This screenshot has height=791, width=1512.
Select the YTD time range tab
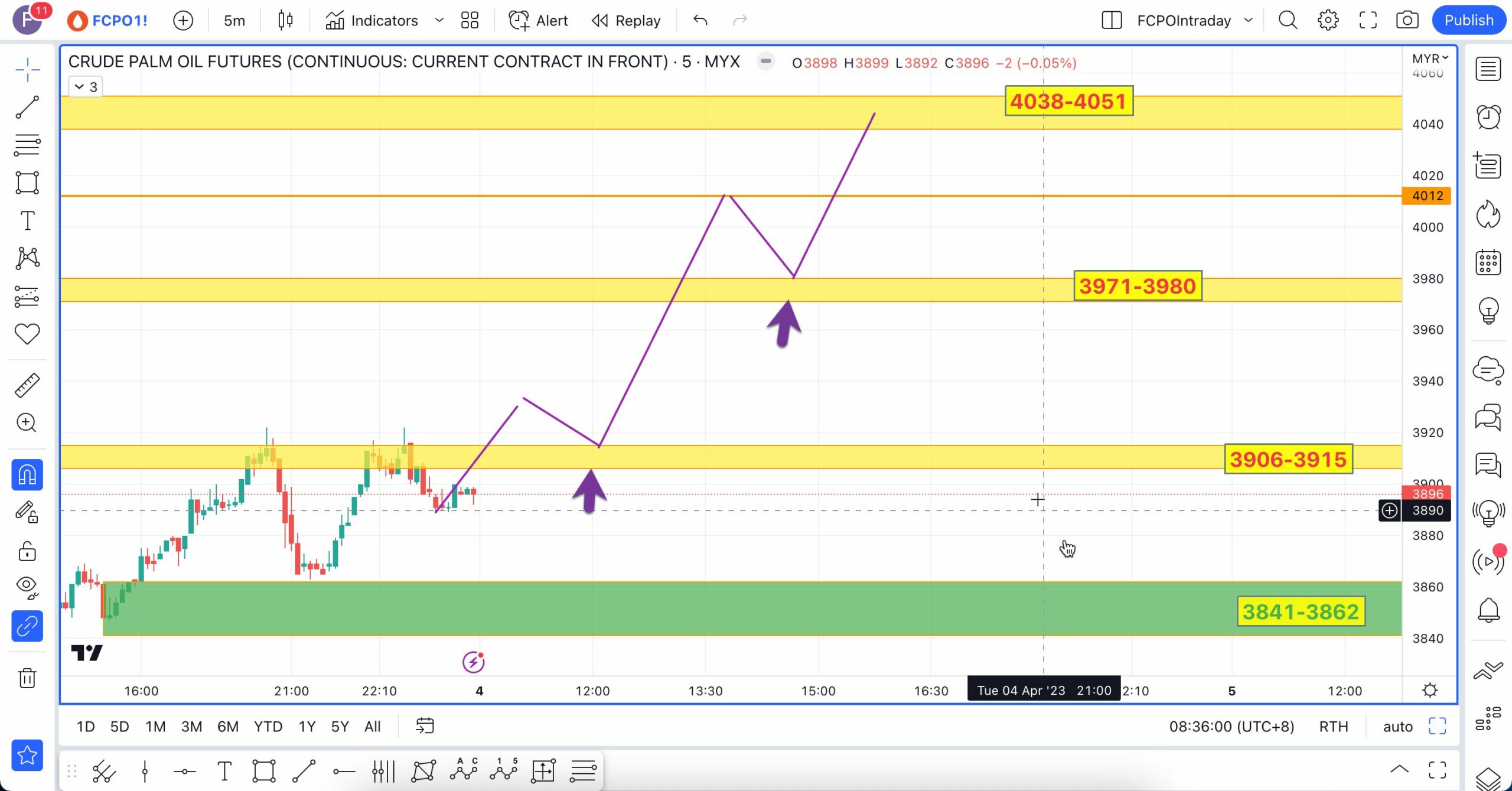(268, 726)
